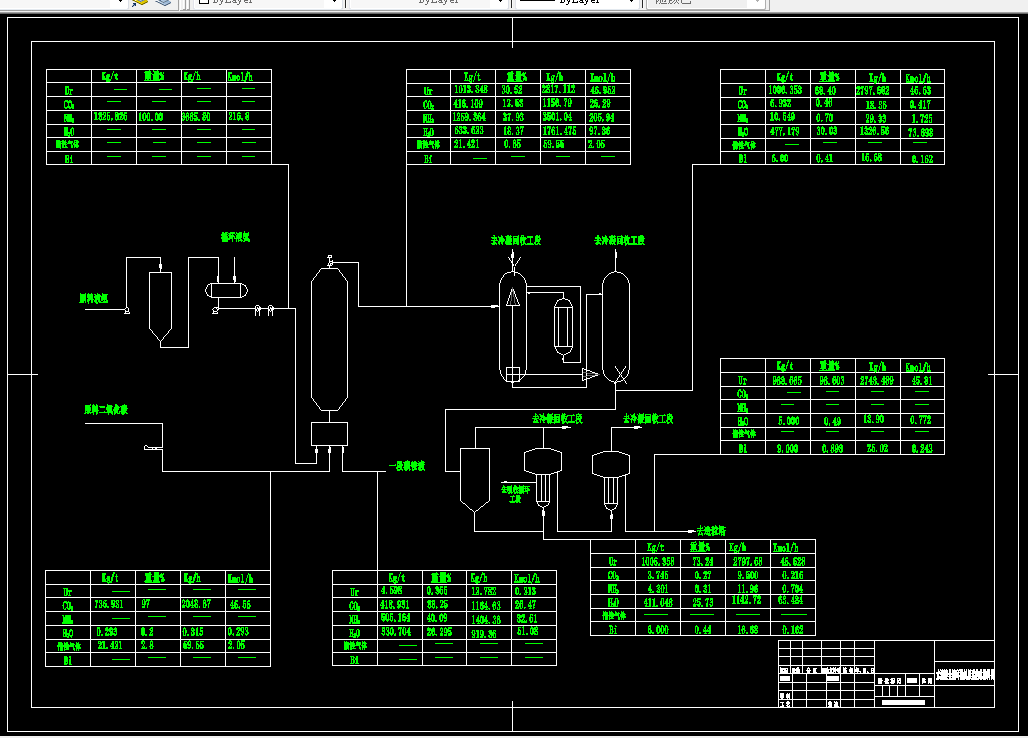Select the 原料二氧化碳 inlet label

pyautogui.click(x=106, y=410)
